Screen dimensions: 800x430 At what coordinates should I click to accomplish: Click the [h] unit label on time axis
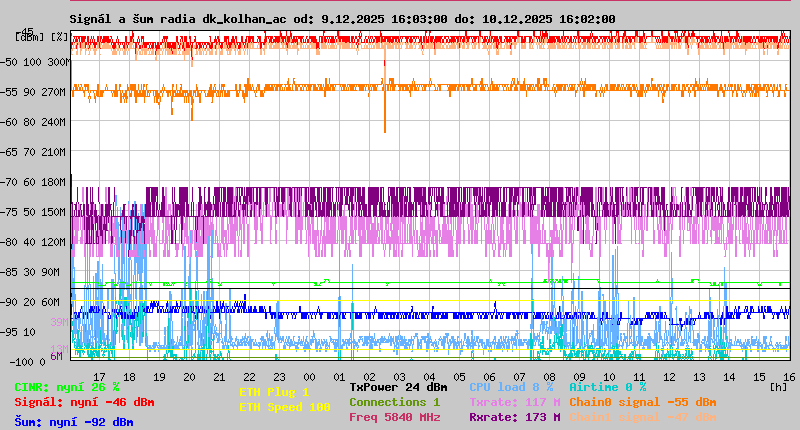[778, 387]
